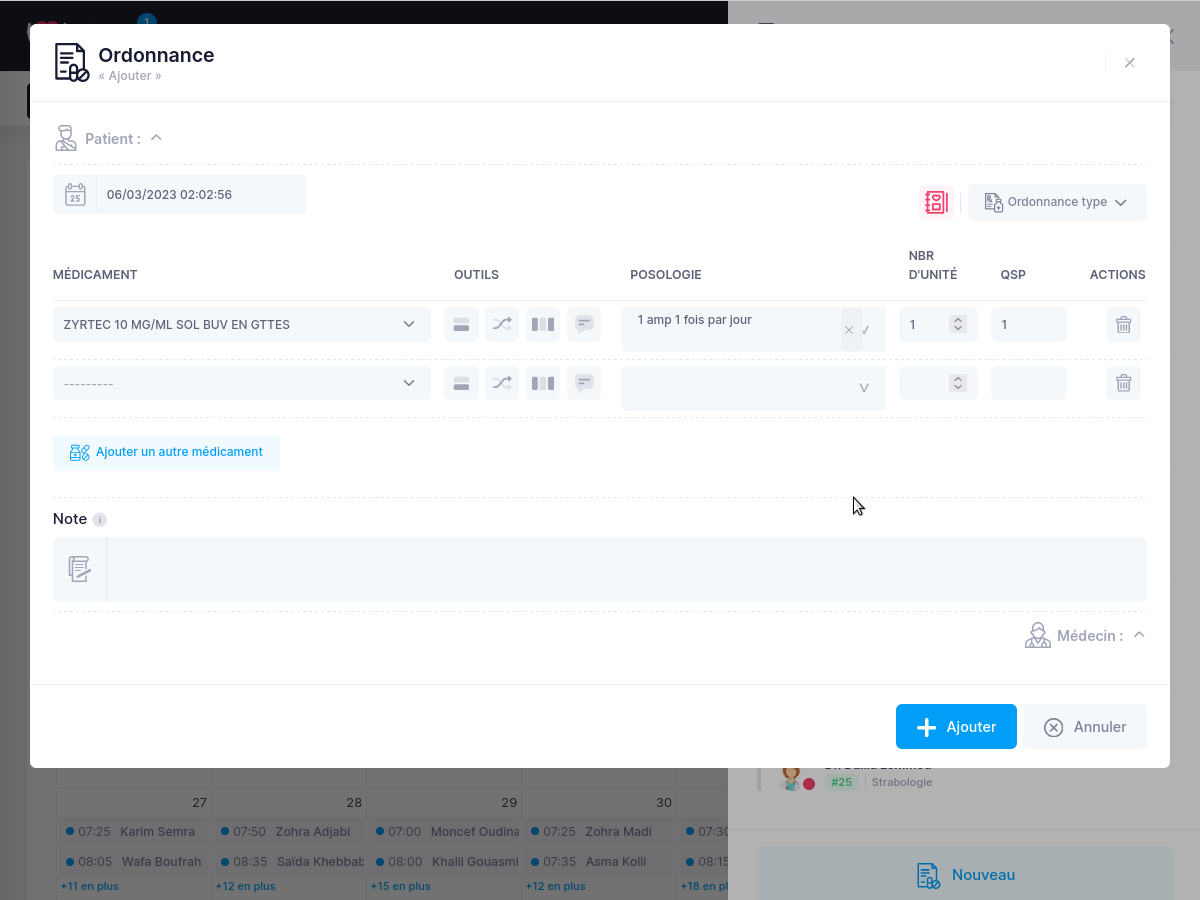Click into the Note text field

(x=625, y=569)
